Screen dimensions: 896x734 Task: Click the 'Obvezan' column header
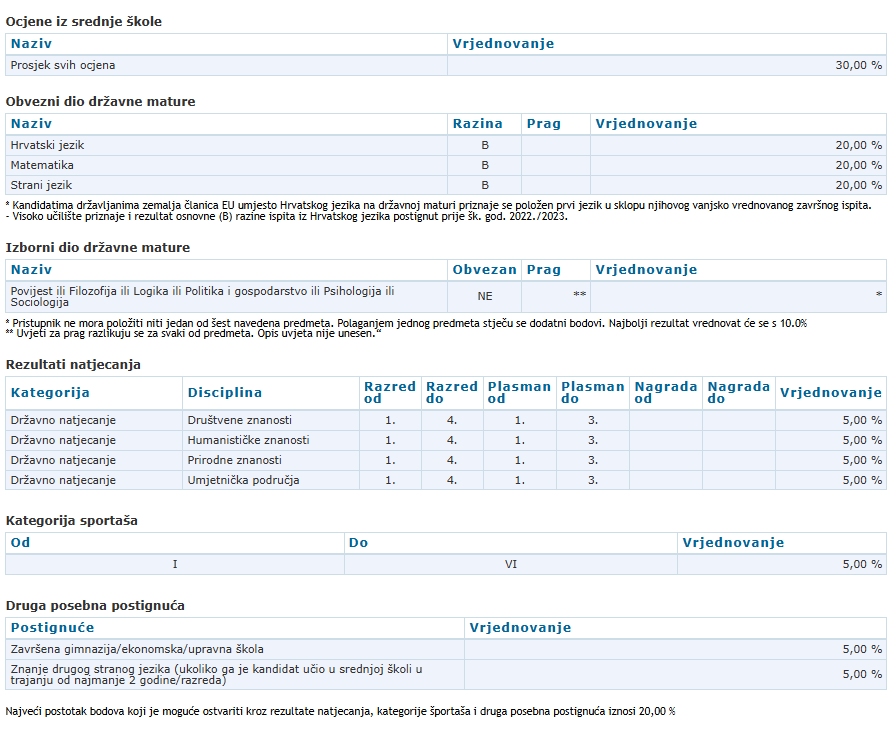pos(484,270)
